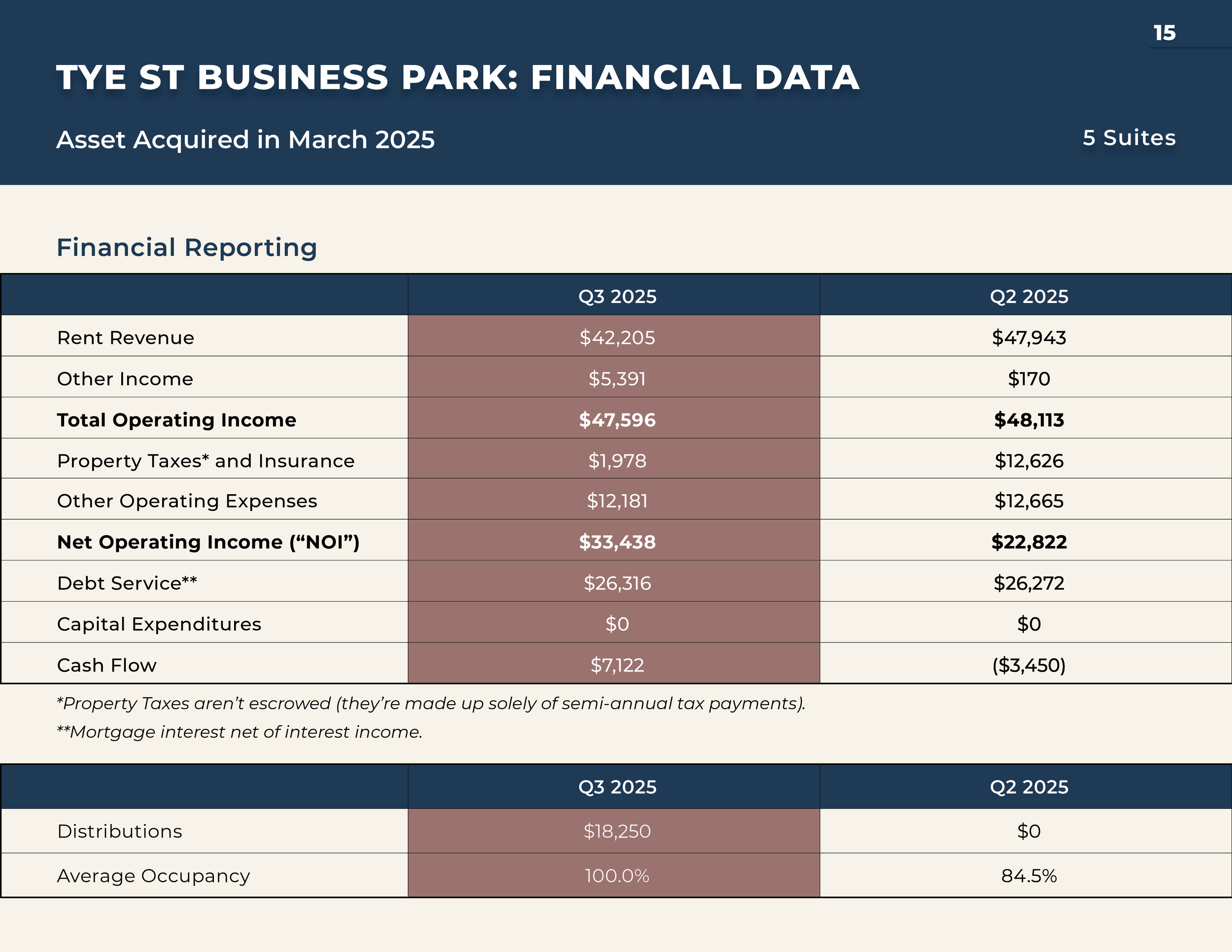Click the Property Taxes footnote text

(x=431, y=703)
